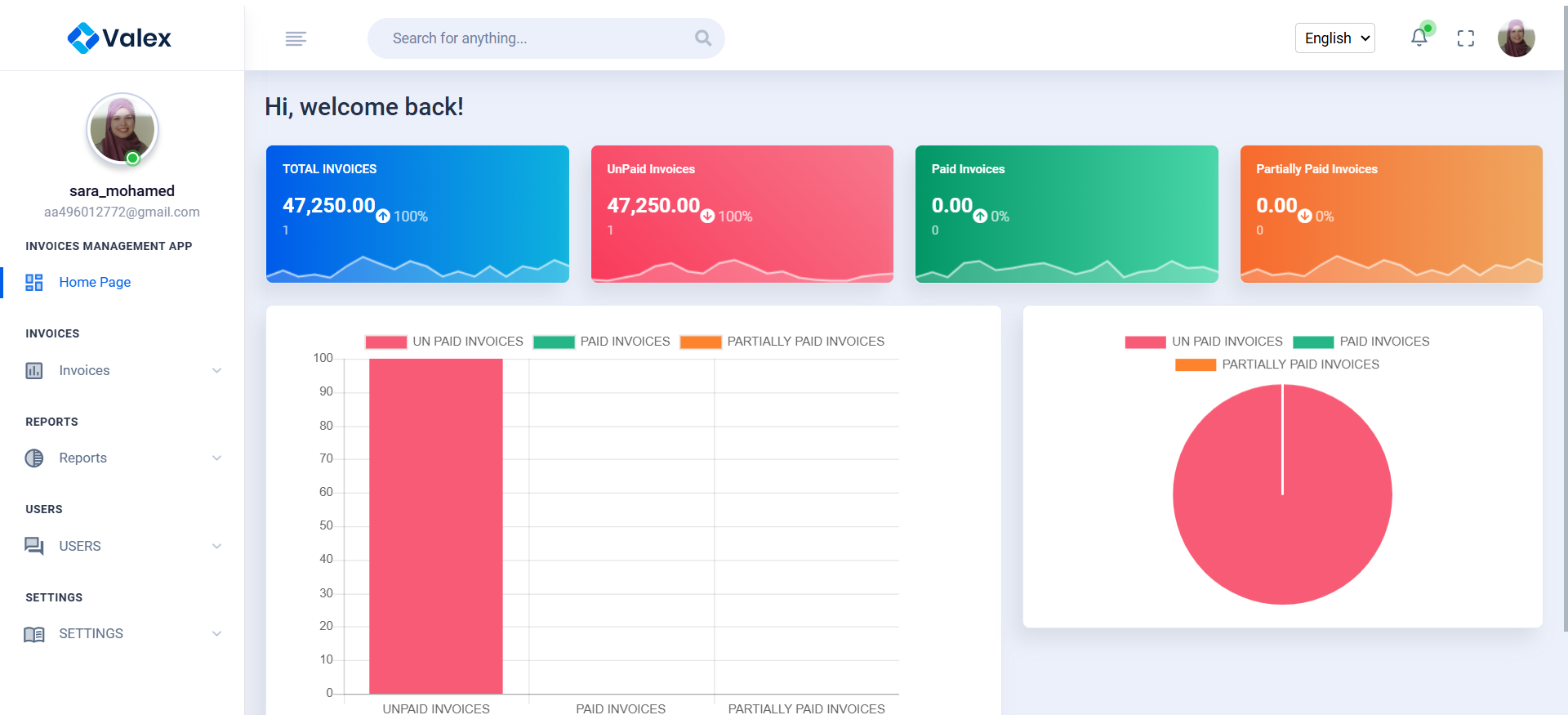The width and height of the screenshot is (1568, 715).
Task: Toggle PAID INVOICES in pie legend
Action: (1361, 342)
